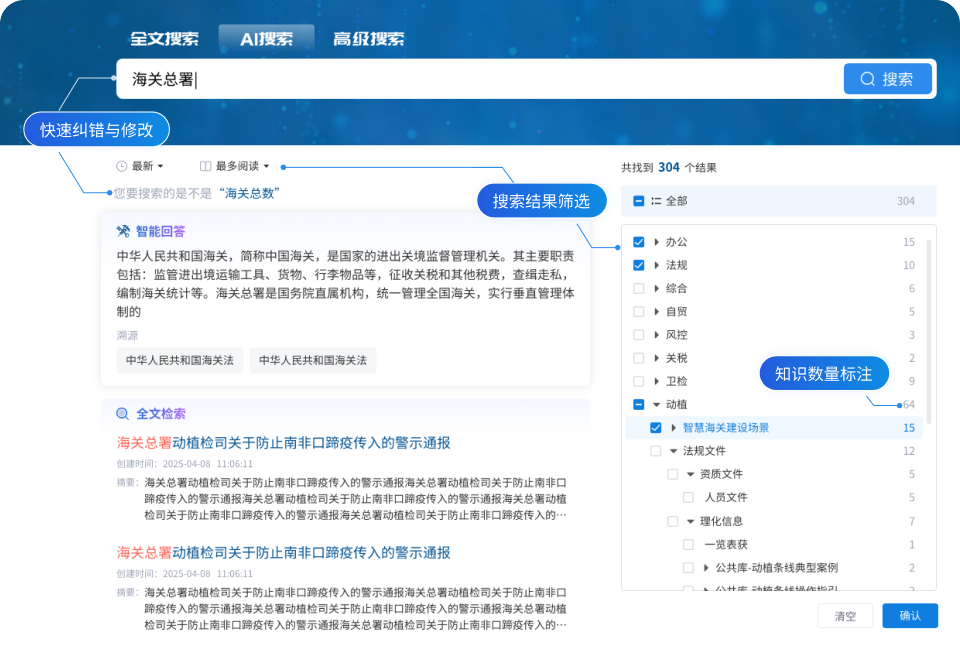The height and width of the screenshot is (648, 960).
Task: Check the 公共库-动植条线典型案例 checkbox
Action: click(x=689, y=568)
